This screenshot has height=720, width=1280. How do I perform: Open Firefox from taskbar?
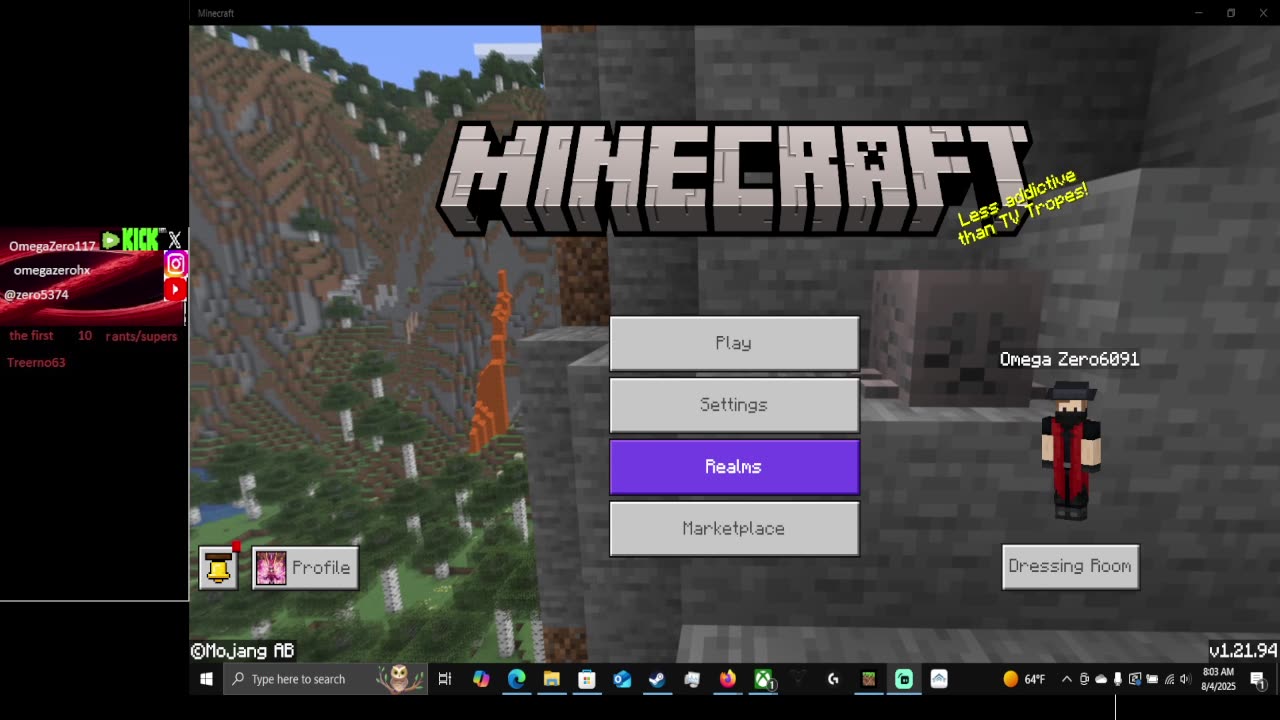click(x=727, y=679)
